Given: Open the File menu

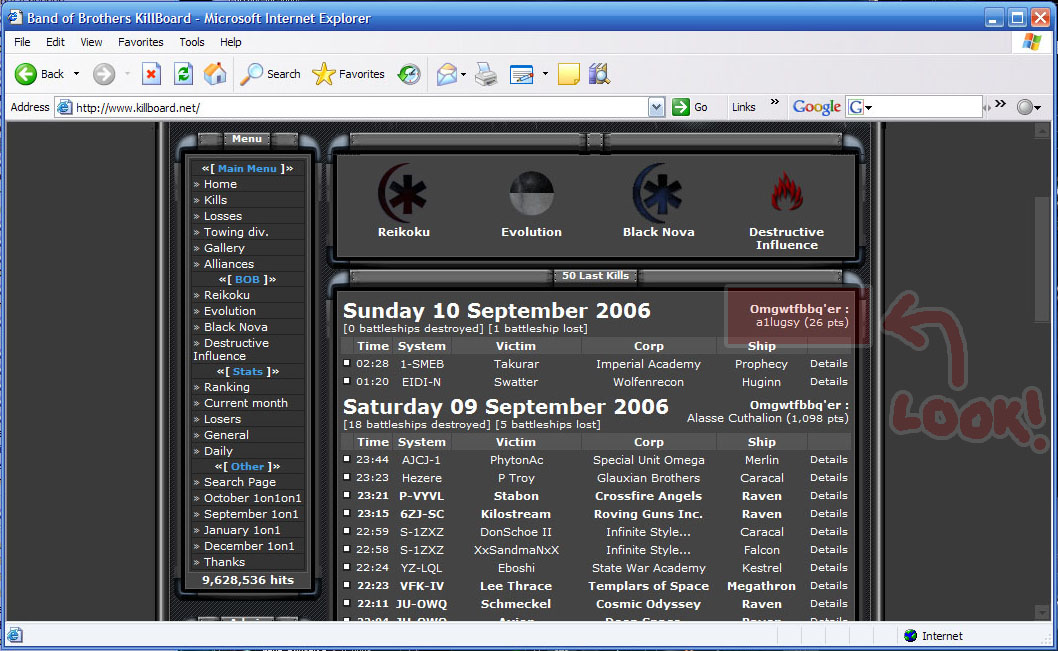Looking at the screenshot, I should [x=22, y=42].
